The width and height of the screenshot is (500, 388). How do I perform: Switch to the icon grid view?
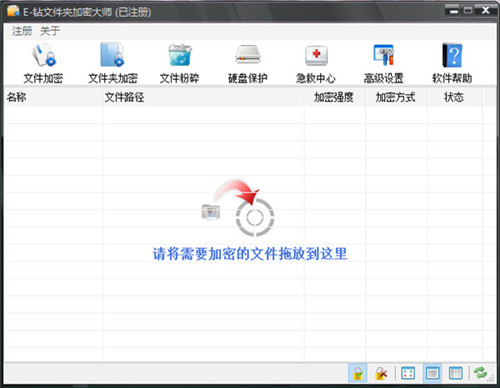pyautogui.click(x=408, y=373)
